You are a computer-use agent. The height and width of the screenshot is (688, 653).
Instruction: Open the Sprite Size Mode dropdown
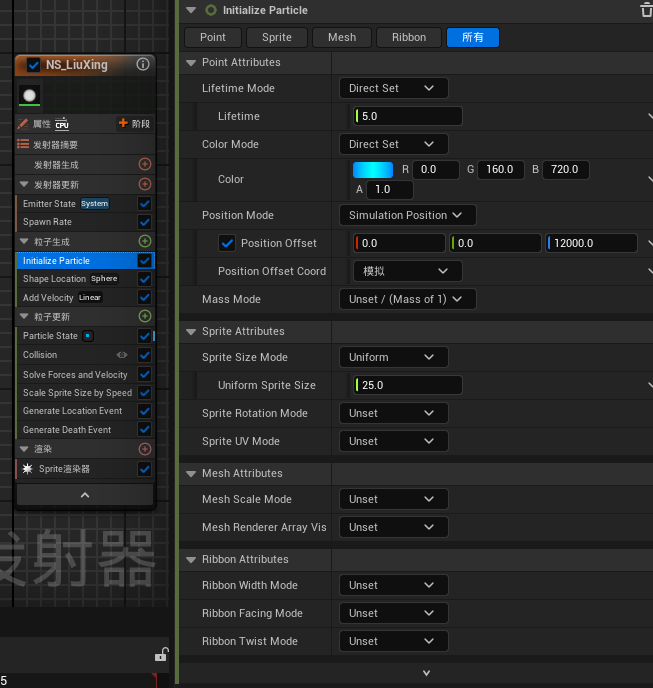tap(394, 357)
